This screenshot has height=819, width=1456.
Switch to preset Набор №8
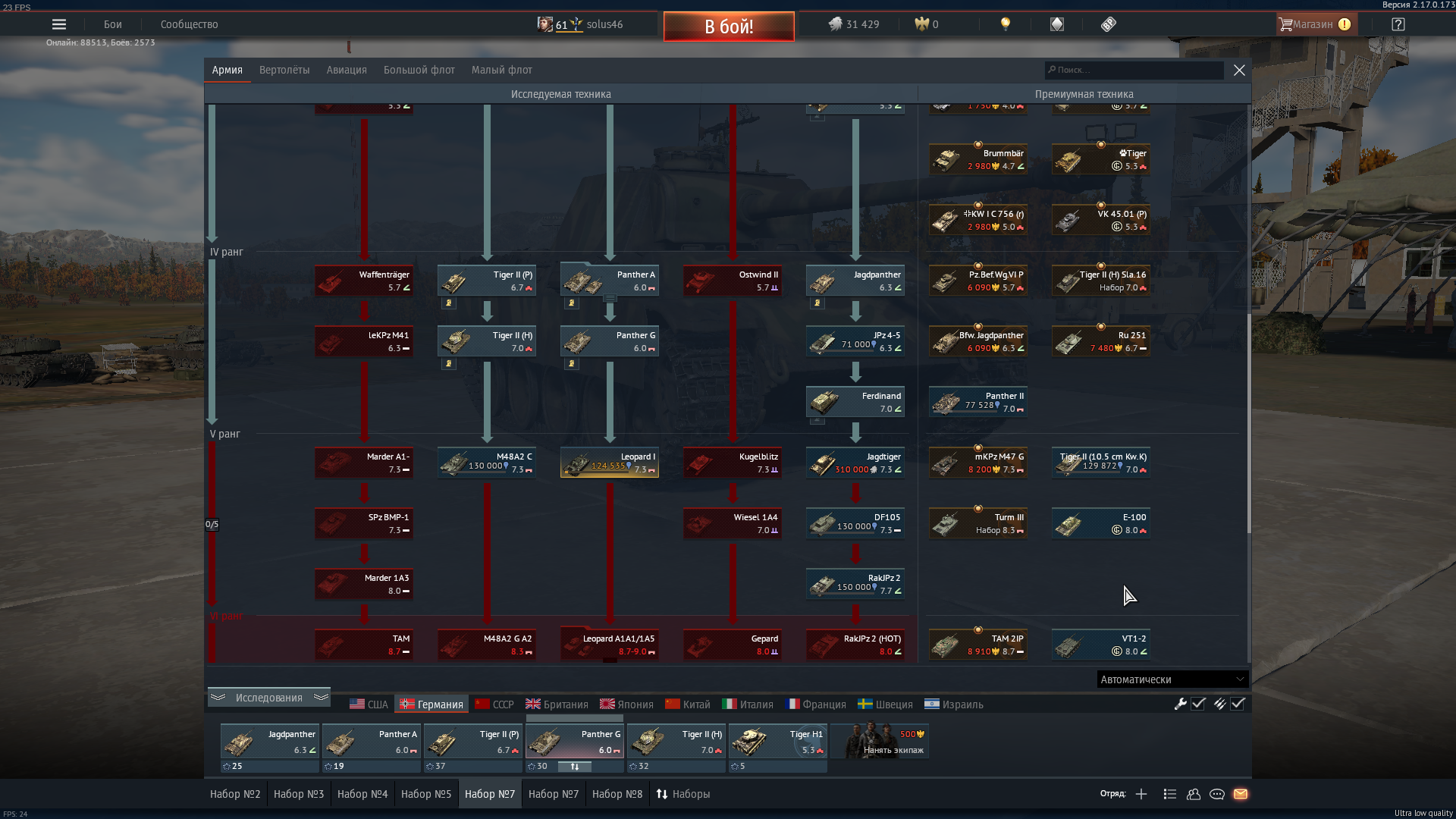(x=617, y=794)
